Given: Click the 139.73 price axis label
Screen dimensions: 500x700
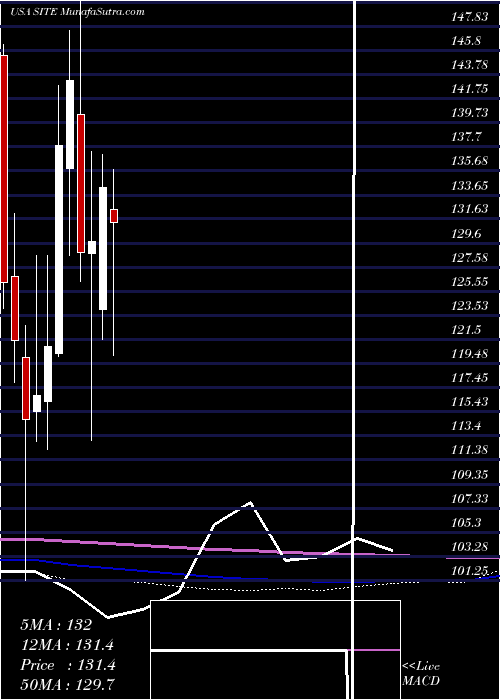Looking at the screenshot, I should pyautogui.click(x=470, y=113).
